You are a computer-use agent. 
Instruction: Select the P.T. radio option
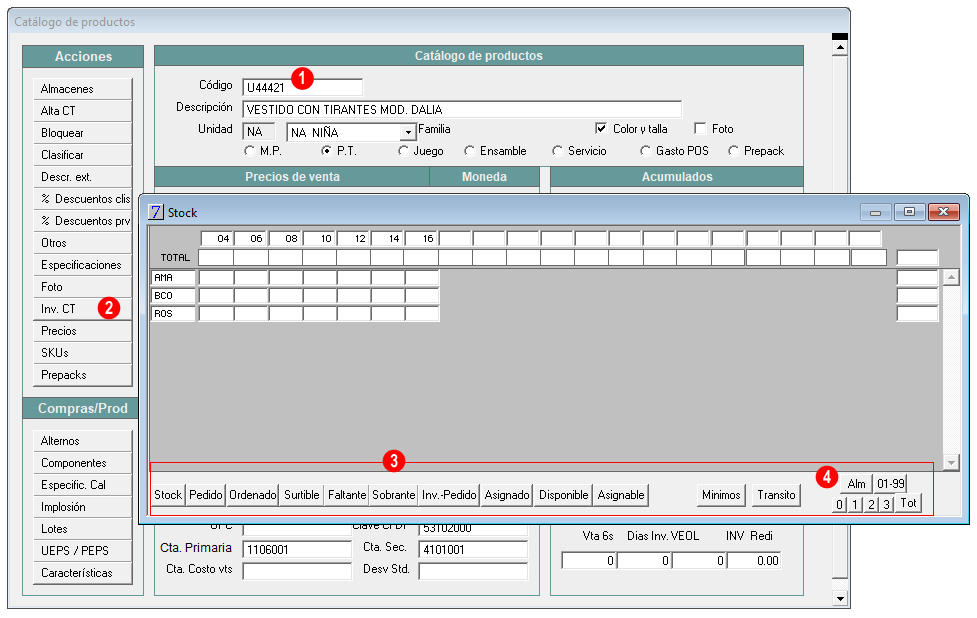tap(326, 151)
